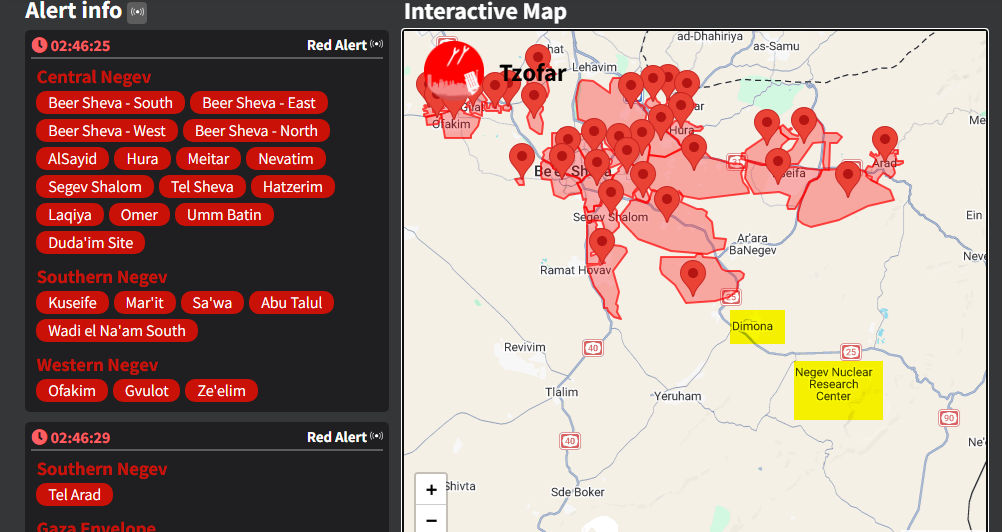The height and width of the screenshot is (532, 1002).
Task: Click the clock icon next to 02:46:25
Action: pos(40,45)
